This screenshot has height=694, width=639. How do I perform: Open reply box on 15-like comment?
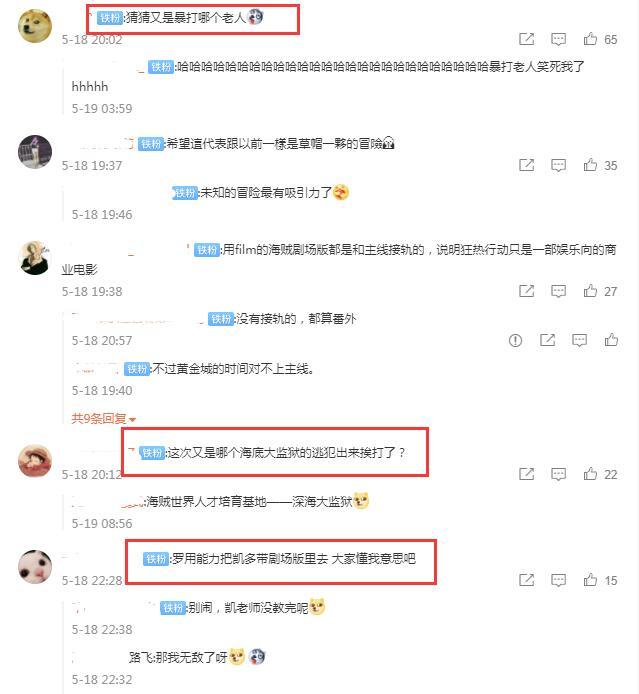(x=558, y=580)
